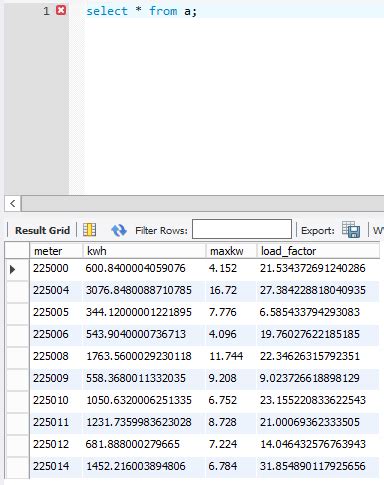The height and width of the screenshot is (485, 384).
Task: Select the Result Grid label
Action: pos(42,230)
